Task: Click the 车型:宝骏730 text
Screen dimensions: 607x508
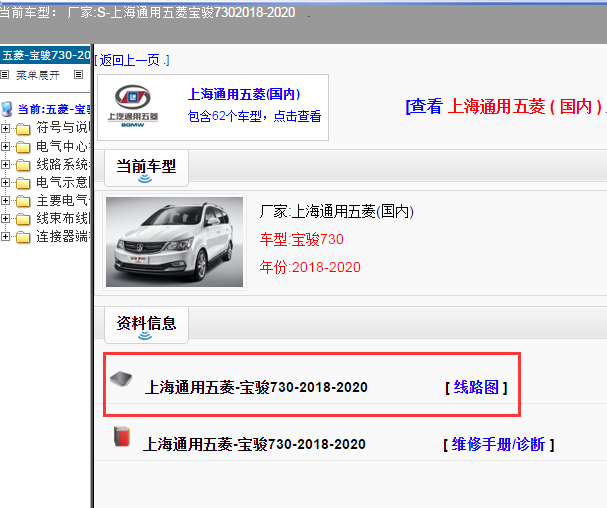Action: coord(302,239)
